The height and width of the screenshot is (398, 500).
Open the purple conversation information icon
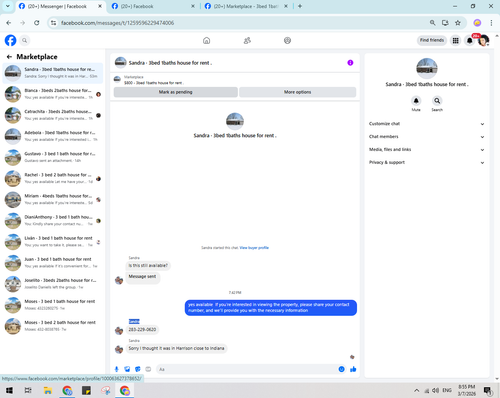350,63
